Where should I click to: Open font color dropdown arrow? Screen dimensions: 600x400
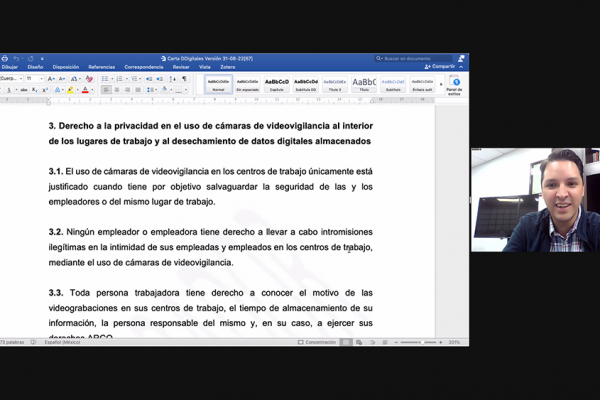tap(92, 90)
